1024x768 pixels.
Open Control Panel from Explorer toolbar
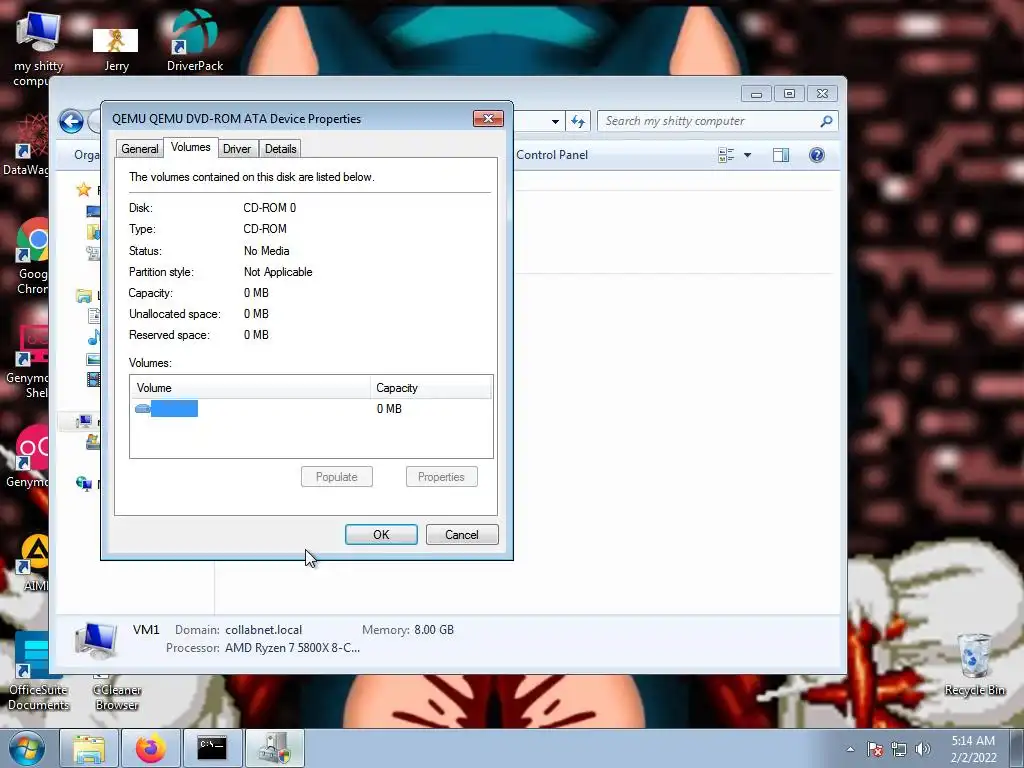point(552,155)
